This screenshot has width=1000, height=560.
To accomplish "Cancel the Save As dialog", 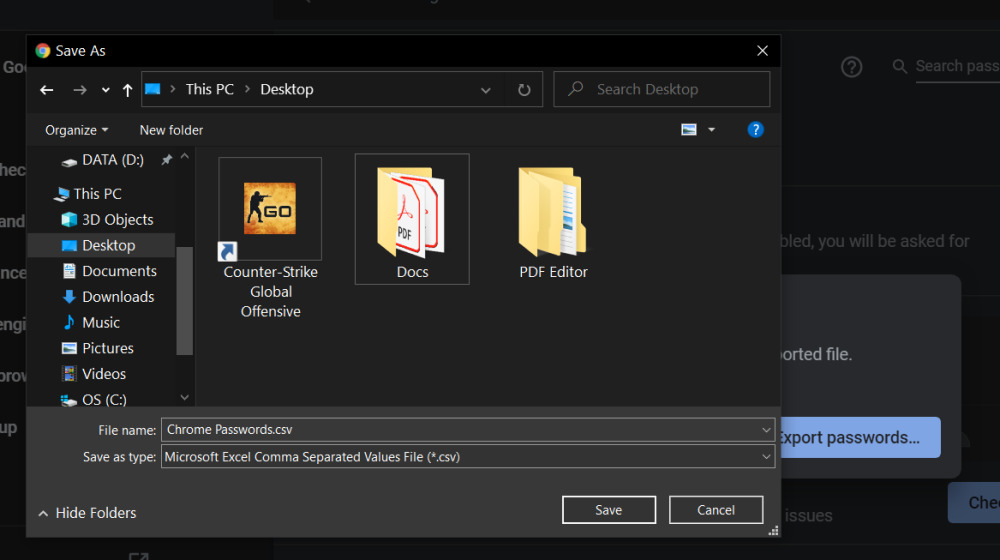I will point(715,510).
